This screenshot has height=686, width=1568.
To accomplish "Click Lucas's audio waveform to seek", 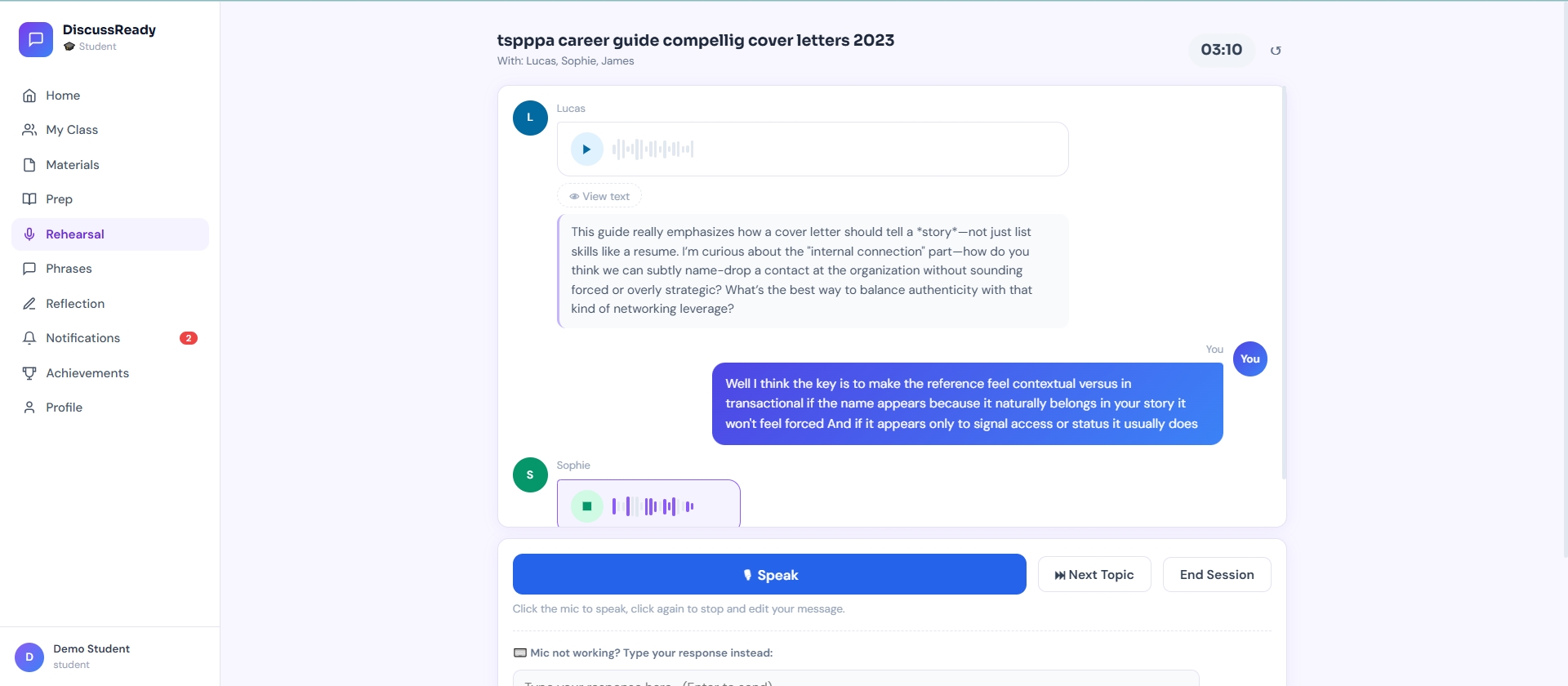I will pyautogui.click(x=653, y=149).
